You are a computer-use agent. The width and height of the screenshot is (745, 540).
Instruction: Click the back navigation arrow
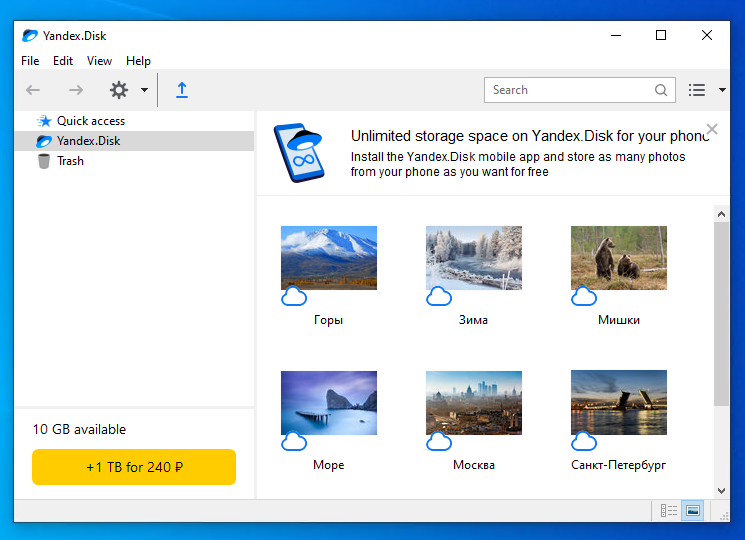[x=33, y=90]
